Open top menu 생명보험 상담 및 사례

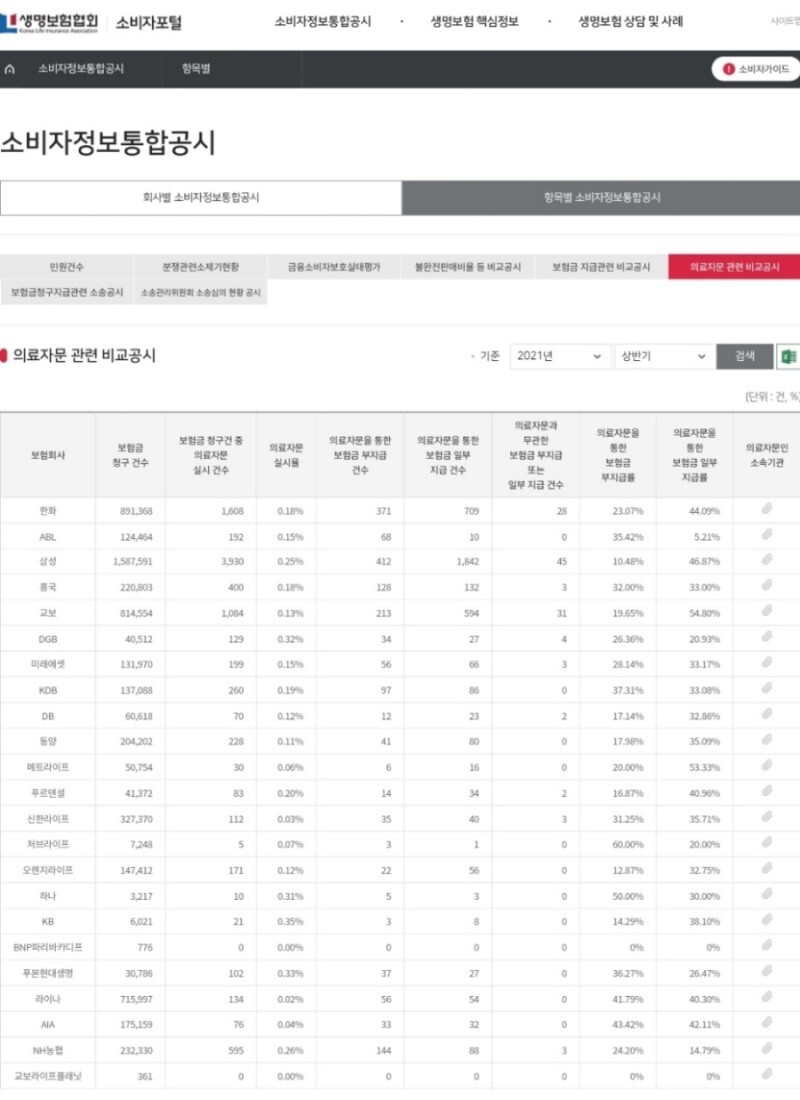[x=630, y=22]
